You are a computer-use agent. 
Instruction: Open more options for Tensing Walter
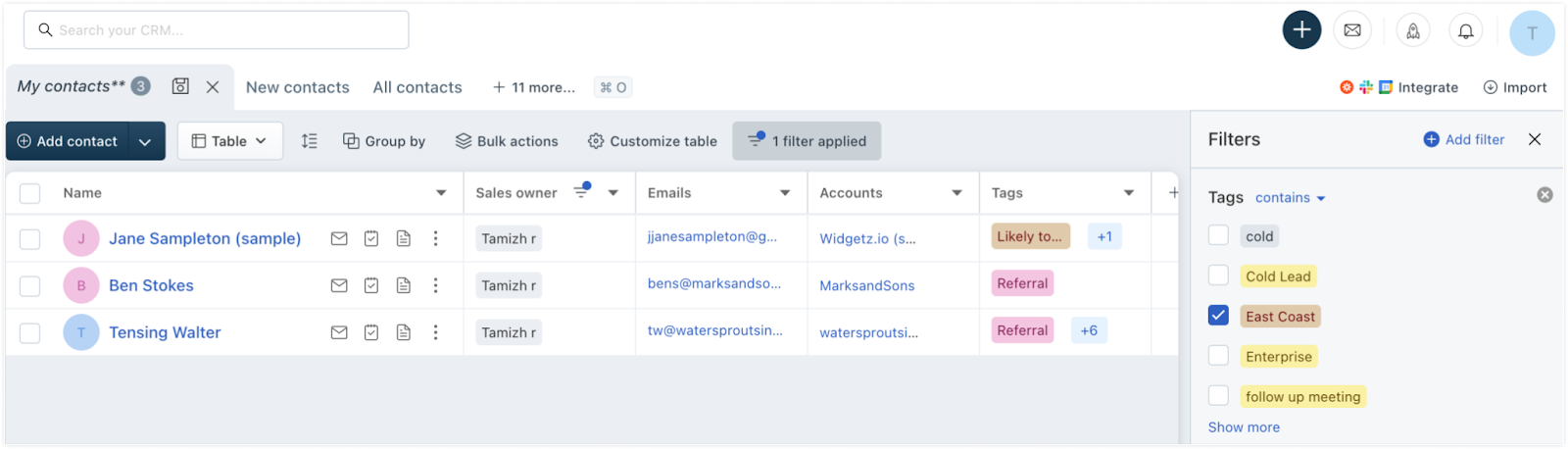coord(436,332)
